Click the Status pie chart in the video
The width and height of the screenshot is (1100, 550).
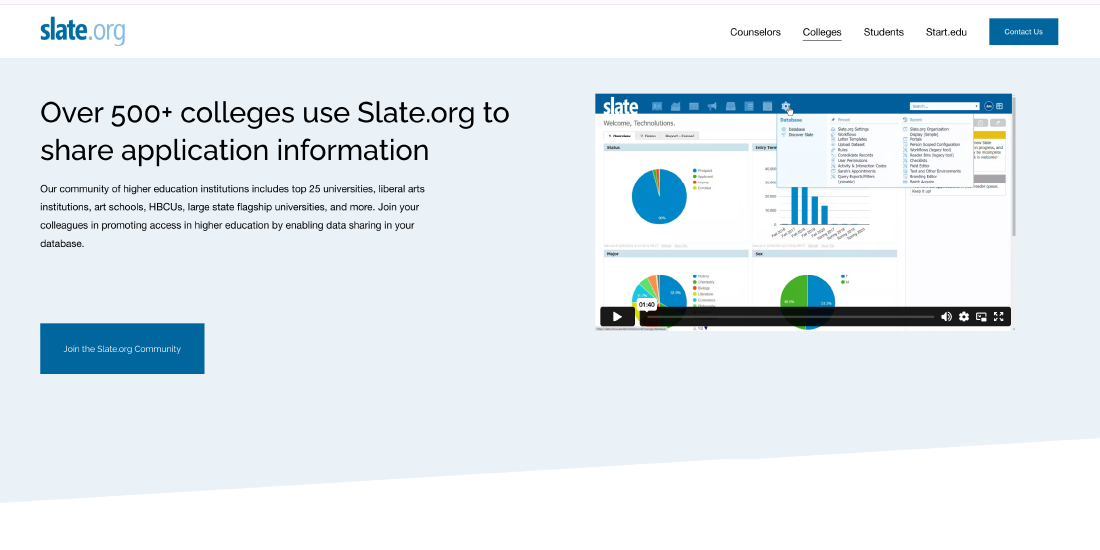pyautogui.click(x=659, y=196)
